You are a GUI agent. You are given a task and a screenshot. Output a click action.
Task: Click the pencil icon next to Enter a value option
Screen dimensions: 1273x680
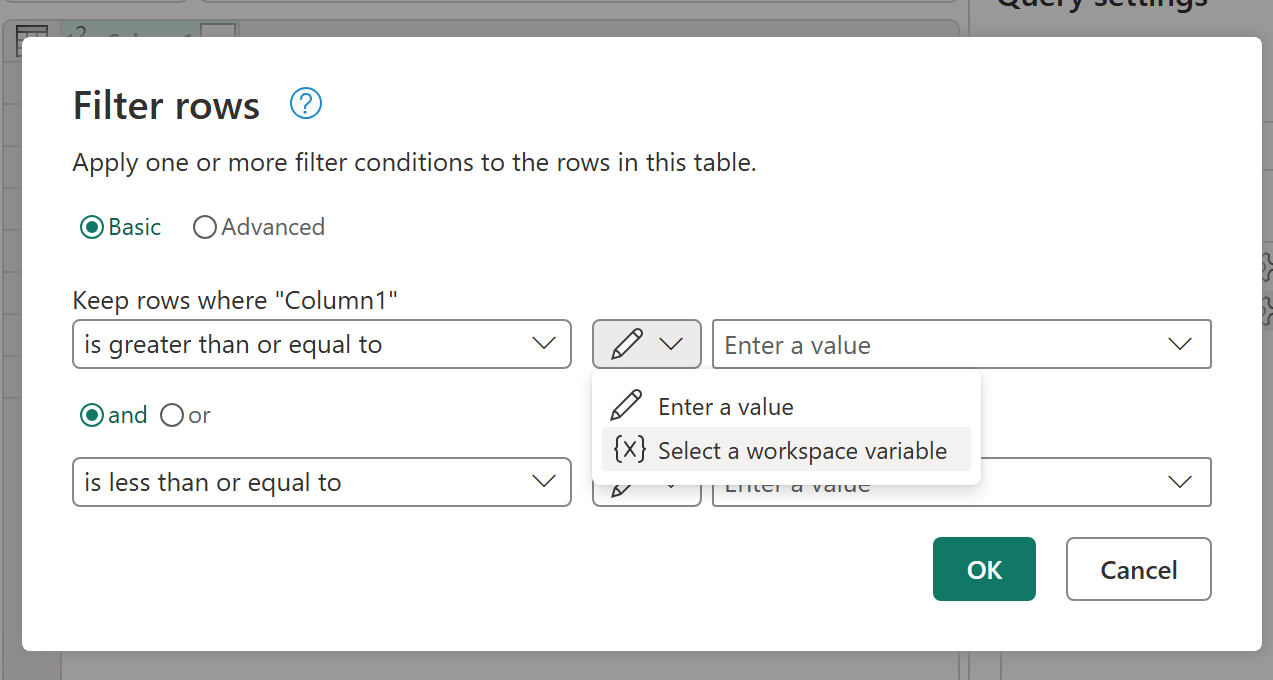pos(626,405)
